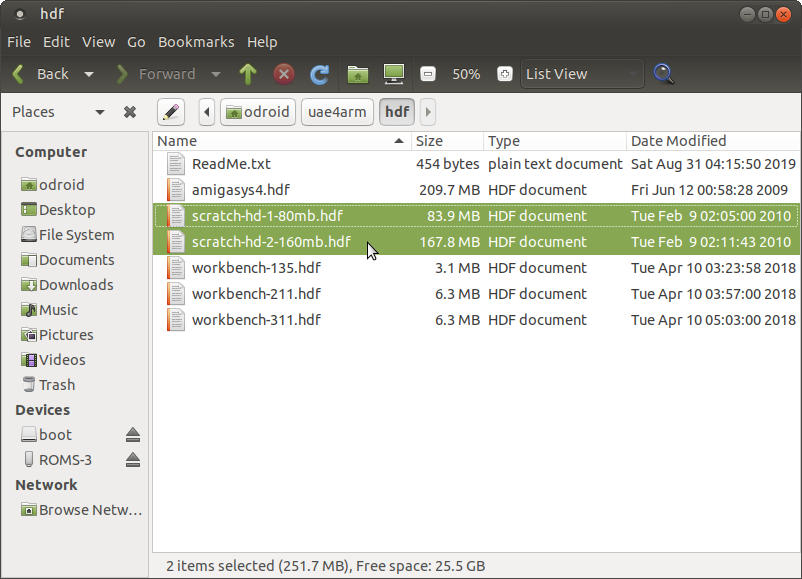Click the uae4arm path button

tap(338, 112)
